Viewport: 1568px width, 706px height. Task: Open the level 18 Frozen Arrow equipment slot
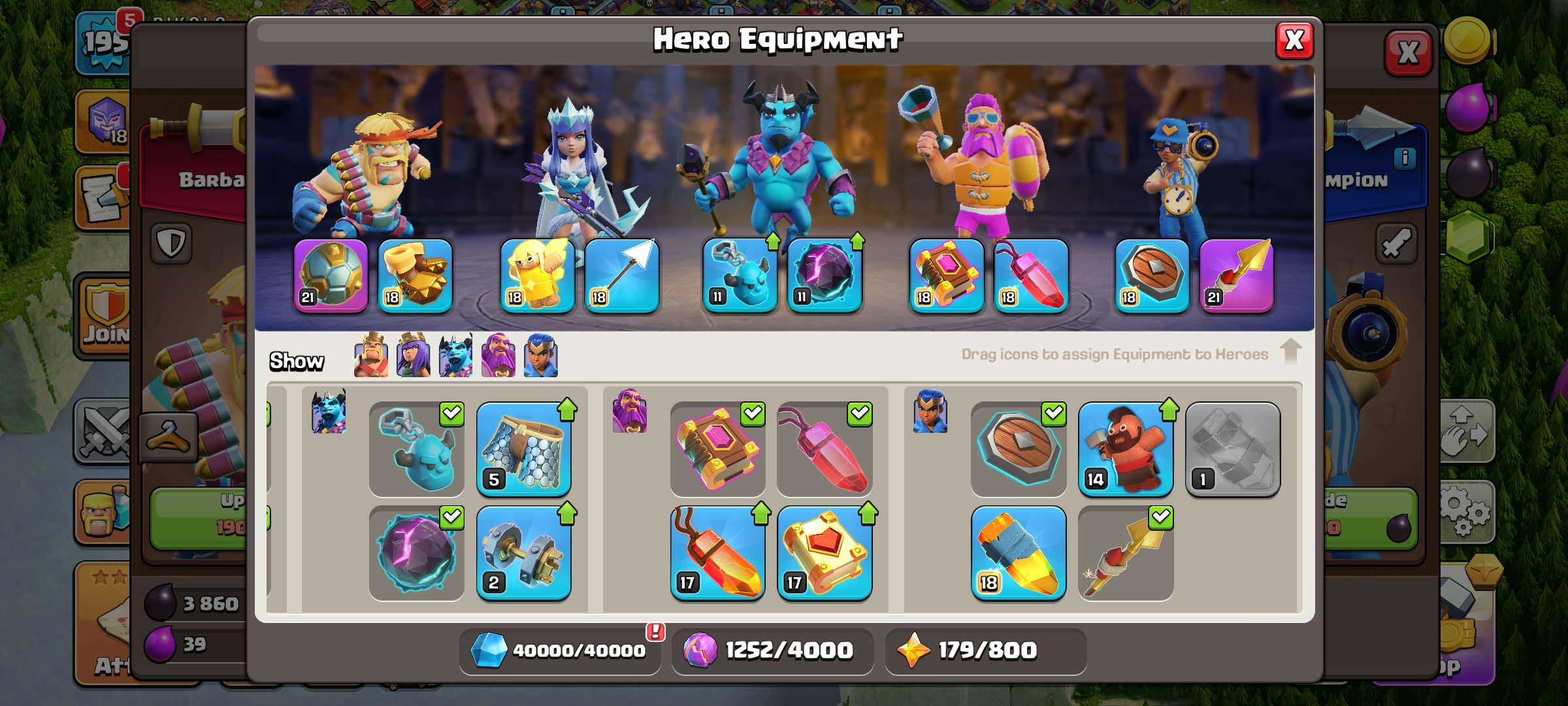(621, 276)
